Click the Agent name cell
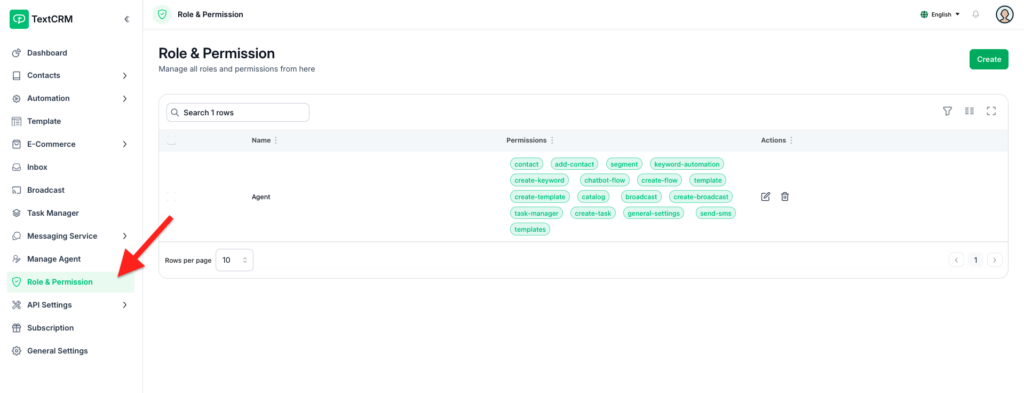1024x393 pixels. pos(261,196)
